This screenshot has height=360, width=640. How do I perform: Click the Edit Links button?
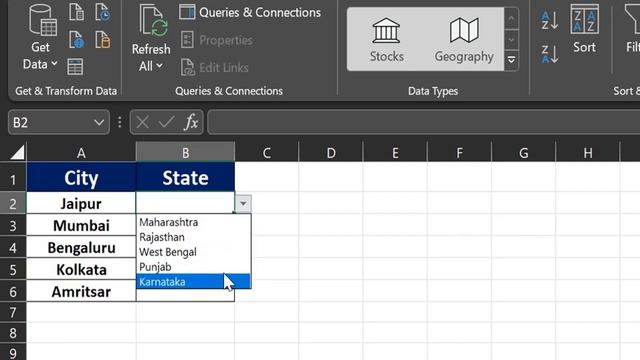pyautogui.click(x=215, y=67)
